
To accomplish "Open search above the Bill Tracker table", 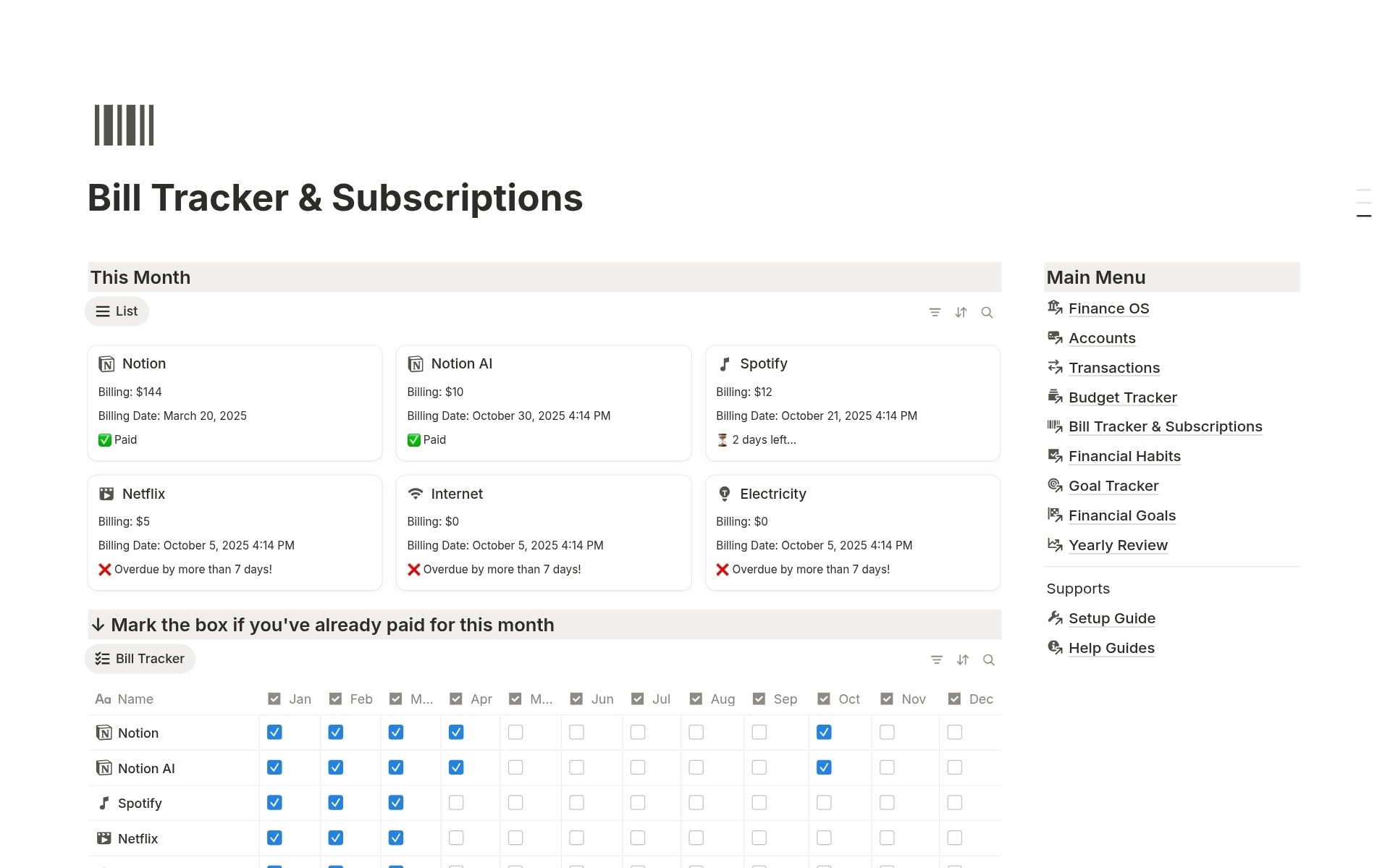I will pos(988,660).
